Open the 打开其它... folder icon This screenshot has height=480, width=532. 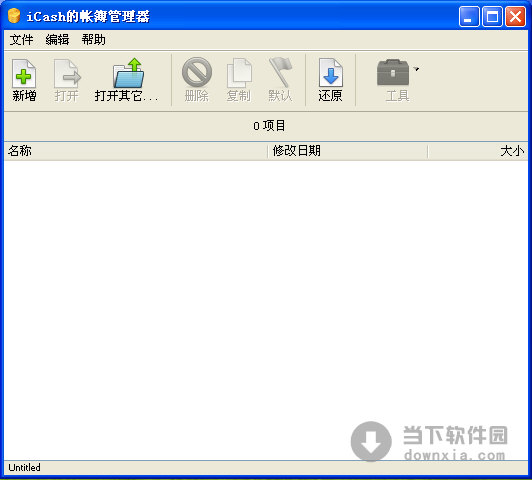pos(128,73)
